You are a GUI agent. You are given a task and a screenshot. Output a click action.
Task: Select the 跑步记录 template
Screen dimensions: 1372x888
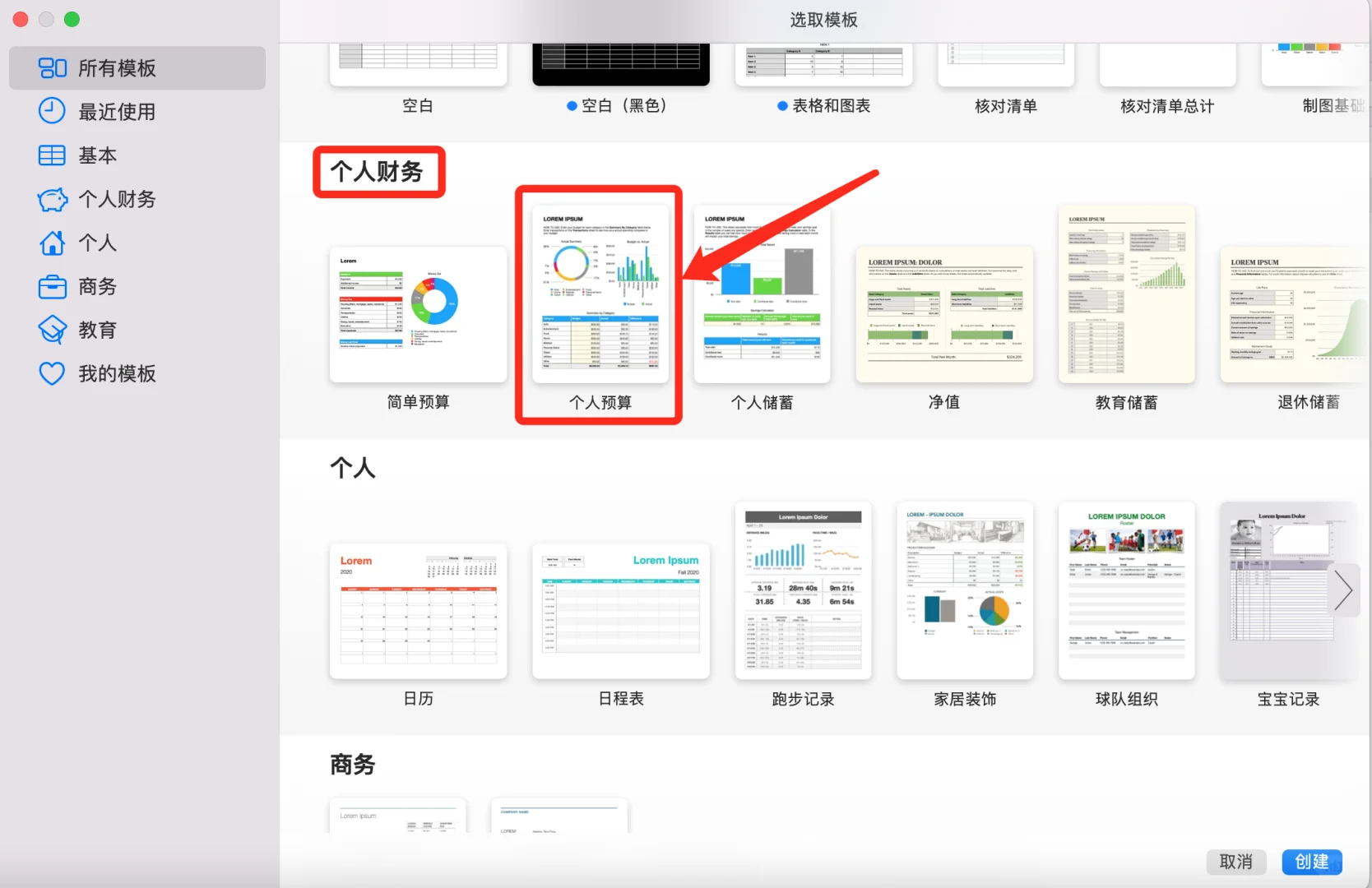click(x=802, y=590)
